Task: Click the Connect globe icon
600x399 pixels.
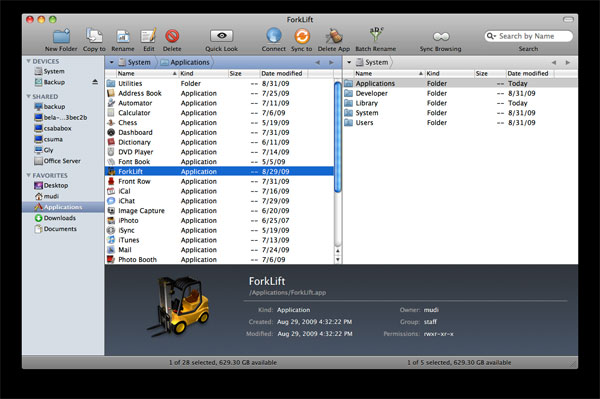Action: (x=274, y=36)
